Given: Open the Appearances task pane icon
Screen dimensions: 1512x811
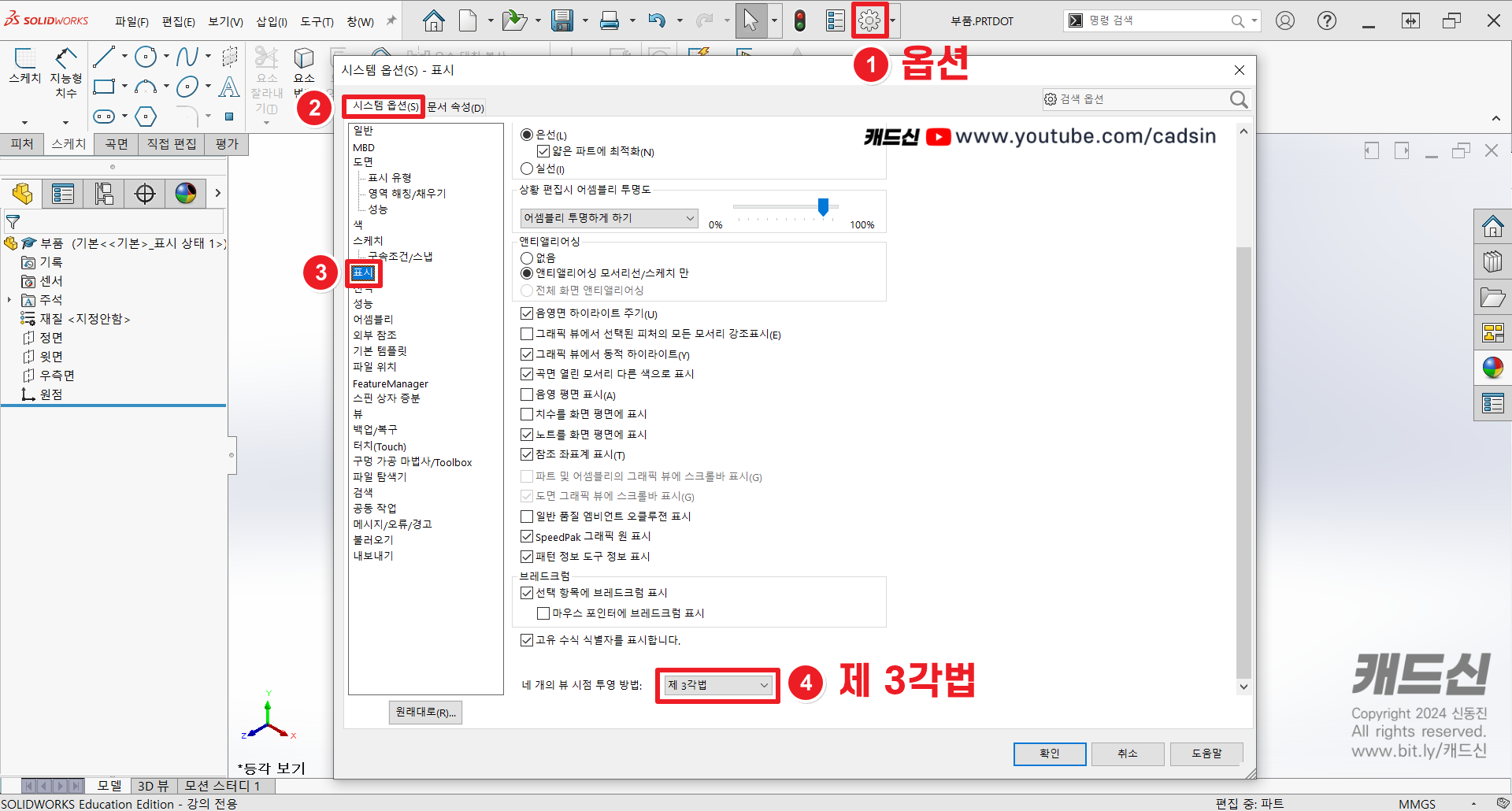Looking at the screenshot, I should click(x=1492, y=367).
